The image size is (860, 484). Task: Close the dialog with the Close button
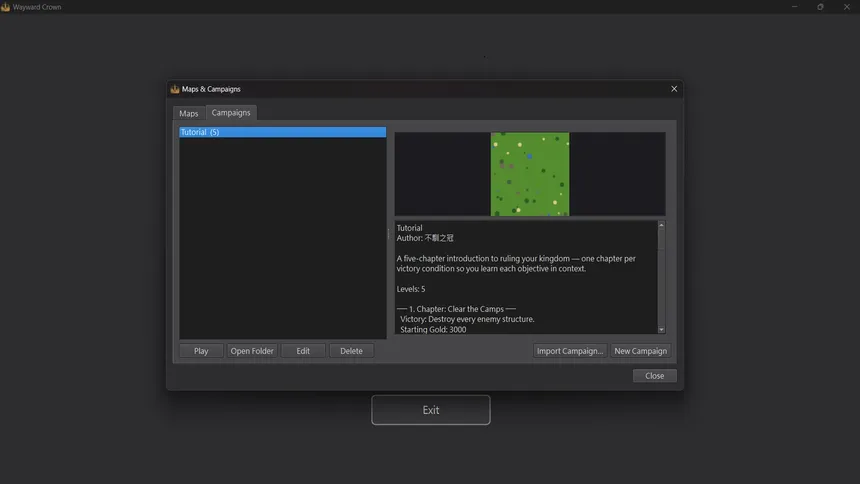[x=654, y=376]
